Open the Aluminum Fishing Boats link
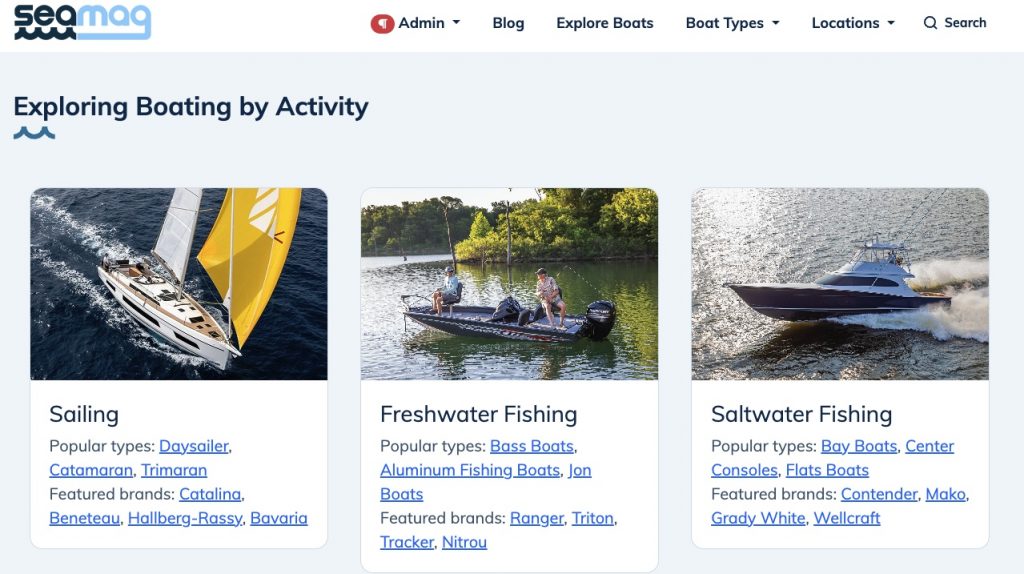 470,470
